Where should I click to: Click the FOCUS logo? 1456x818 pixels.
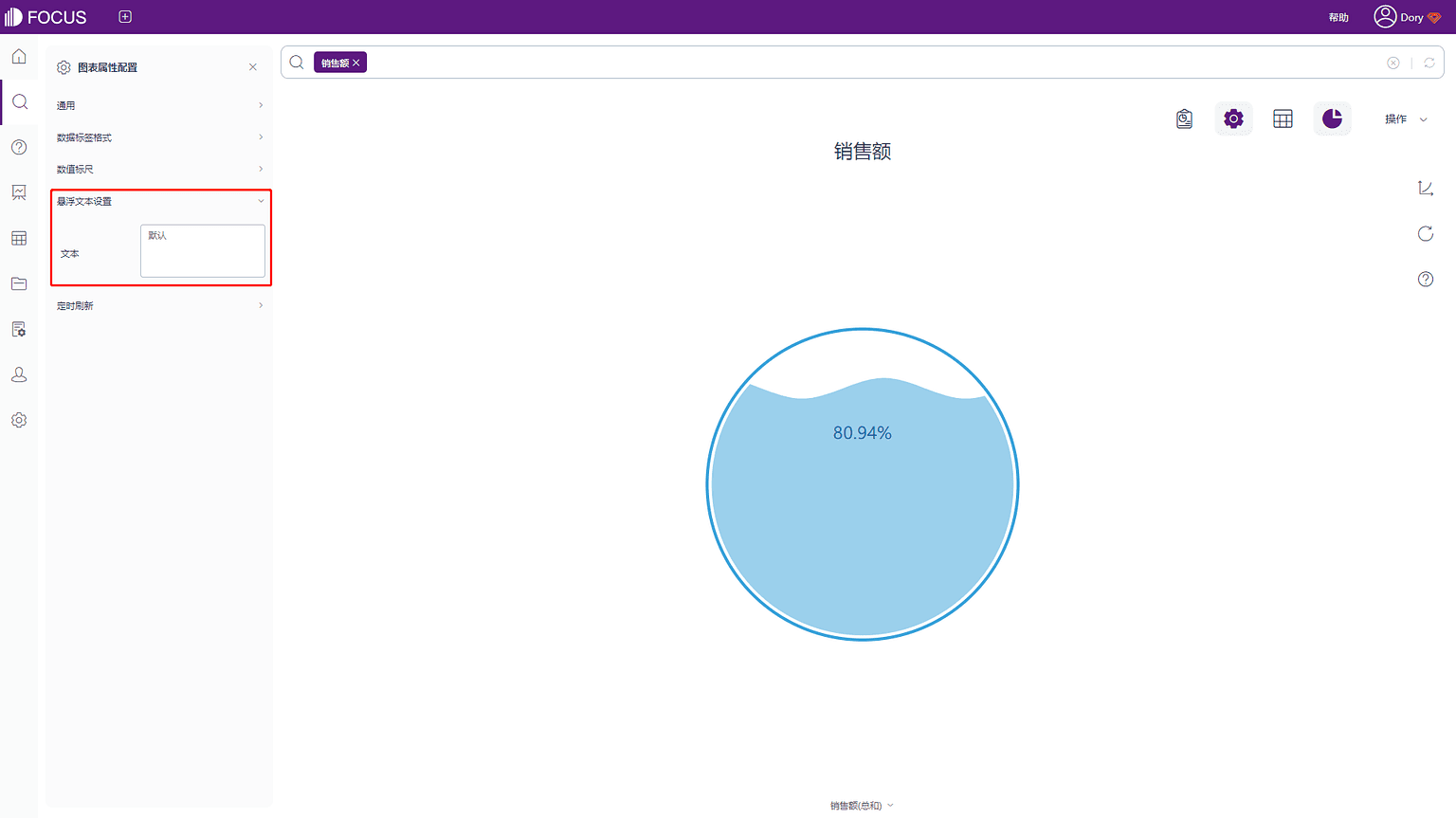45,17
